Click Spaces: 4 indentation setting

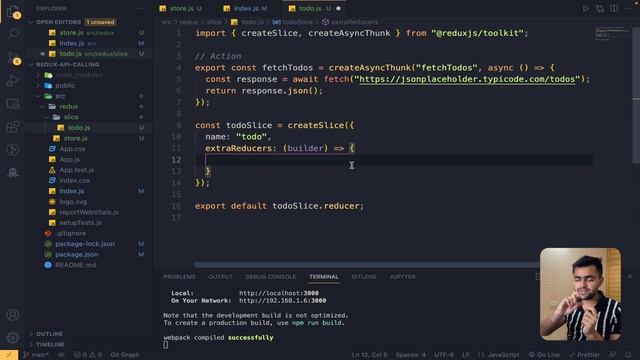410,355
